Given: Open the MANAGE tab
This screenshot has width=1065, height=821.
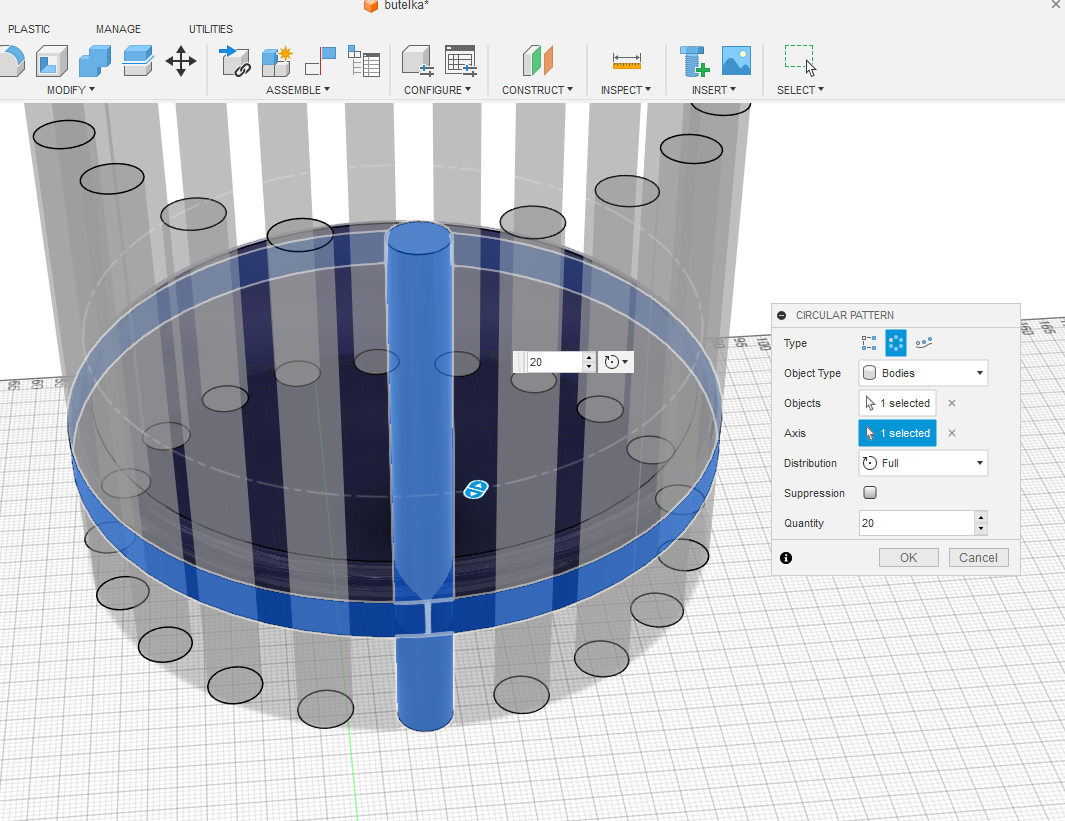Looking at the screenshot, I should tap(118, 29).
